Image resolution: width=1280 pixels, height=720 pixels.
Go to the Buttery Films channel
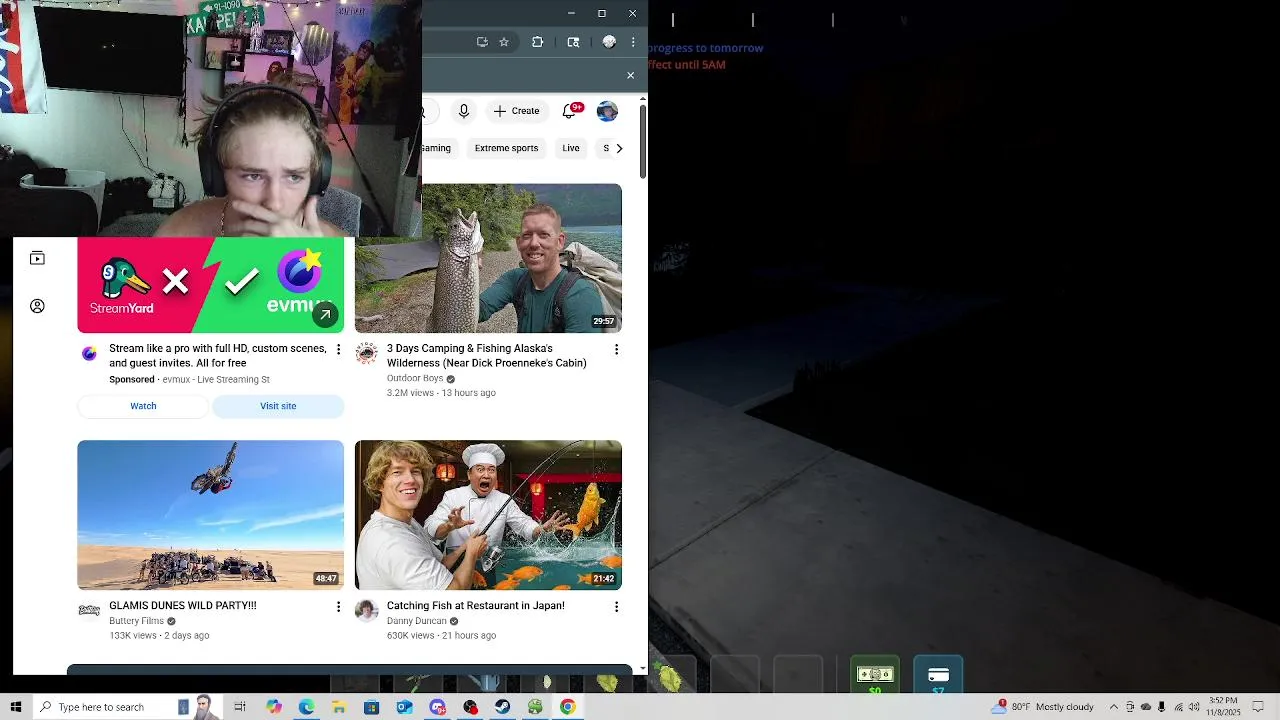tap(136, 621)
